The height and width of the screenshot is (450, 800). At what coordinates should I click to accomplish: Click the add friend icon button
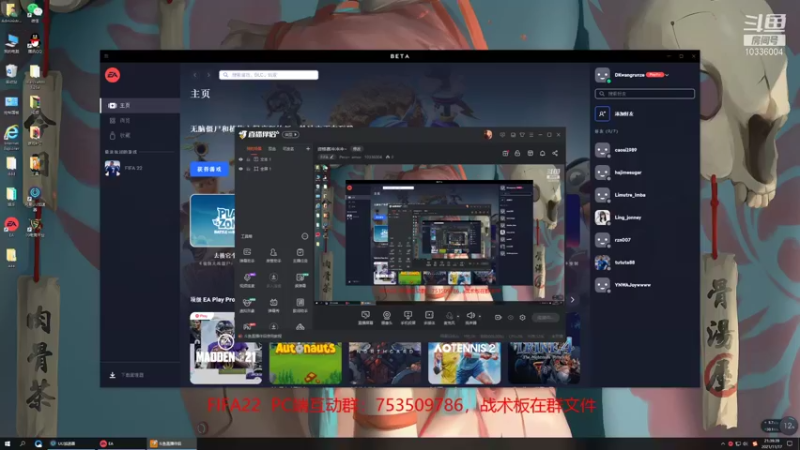[x=603, y=114]
